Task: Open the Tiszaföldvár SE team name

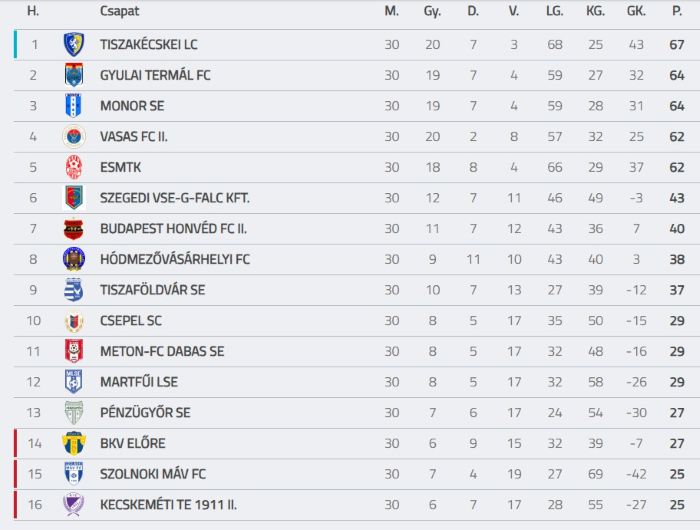Action: click(x=153, y=290)
